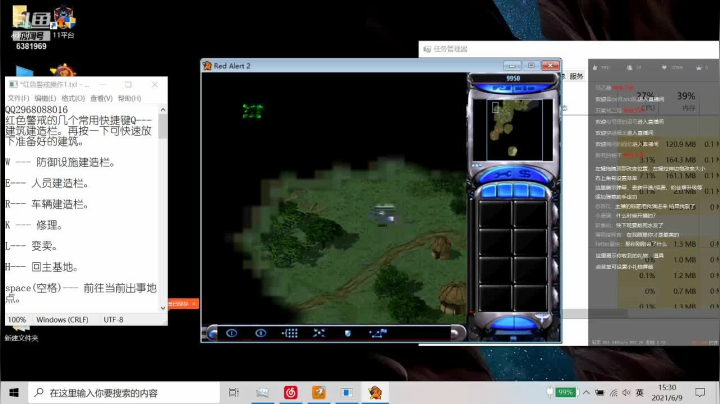
Task: Click the green unit in the dark area
Action: (x=253, y=111)
